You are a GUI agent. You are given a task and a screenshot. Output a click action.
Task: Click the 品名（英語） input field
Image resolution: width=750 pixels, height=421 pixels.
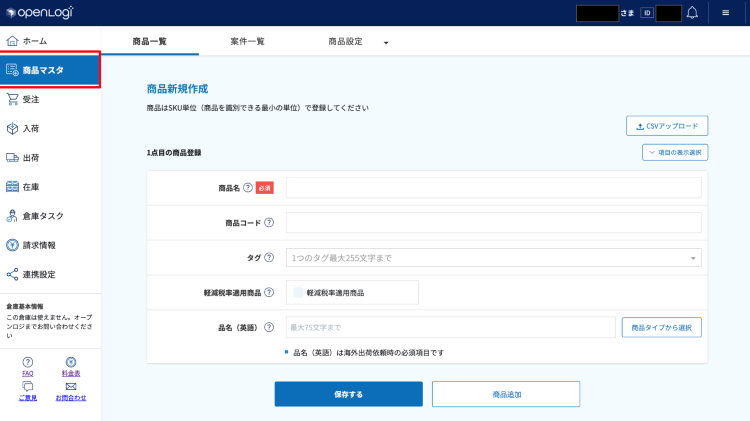tap(451, 328)
